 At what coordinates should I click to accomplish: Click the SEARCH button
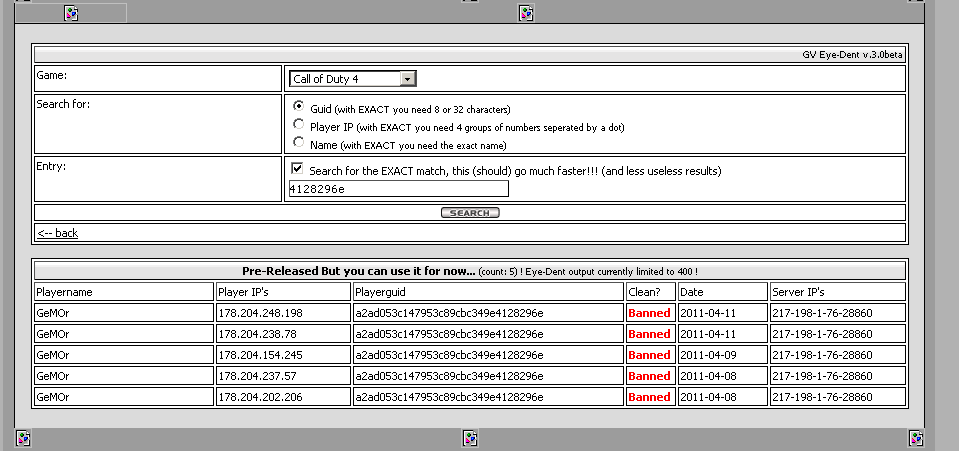tap(470, 212)
